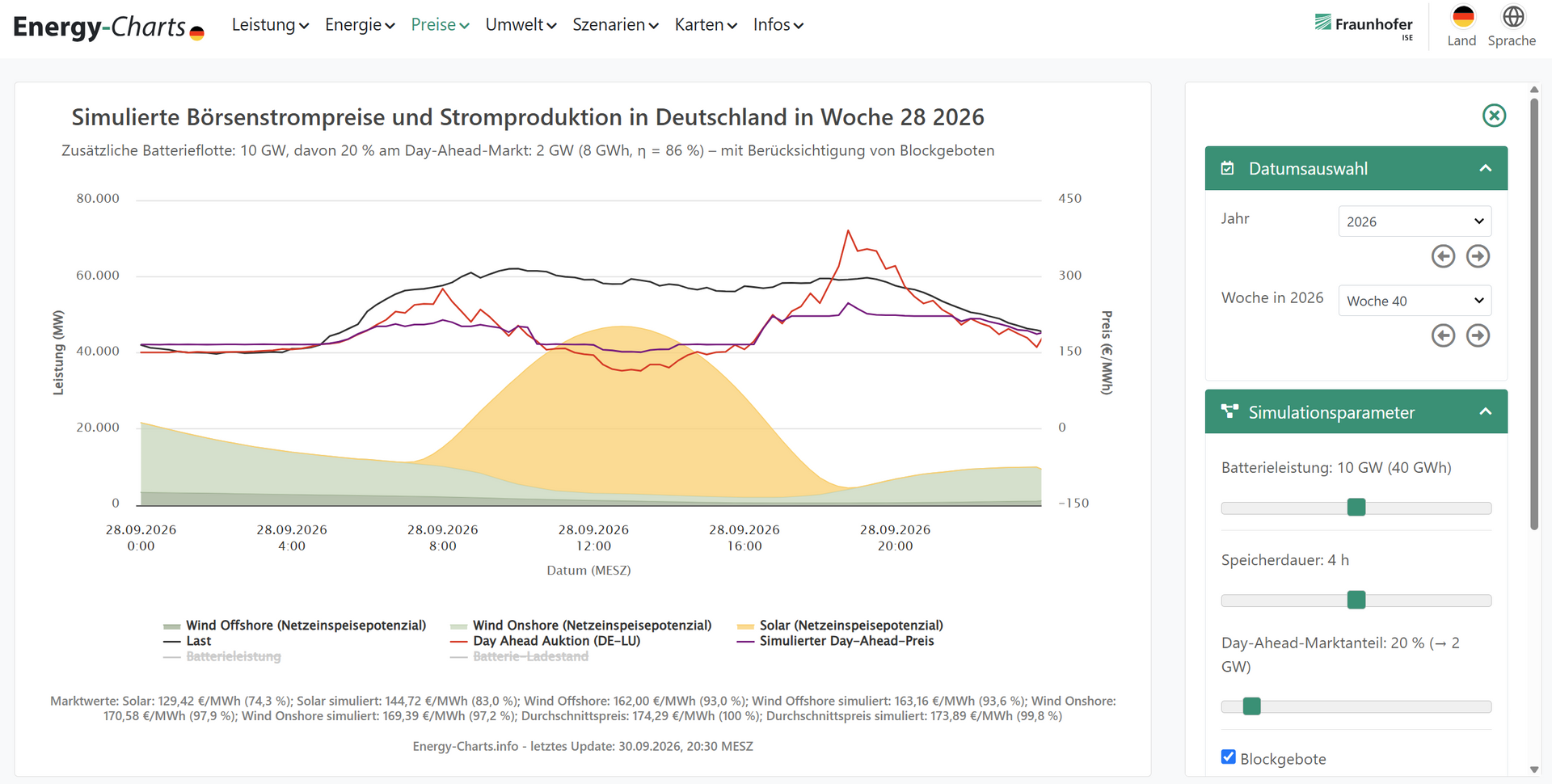The image size is (1552, 784).
Task: Toggle Solar Netzeinspeisepotenzial legend series
Action: point(840,626)
